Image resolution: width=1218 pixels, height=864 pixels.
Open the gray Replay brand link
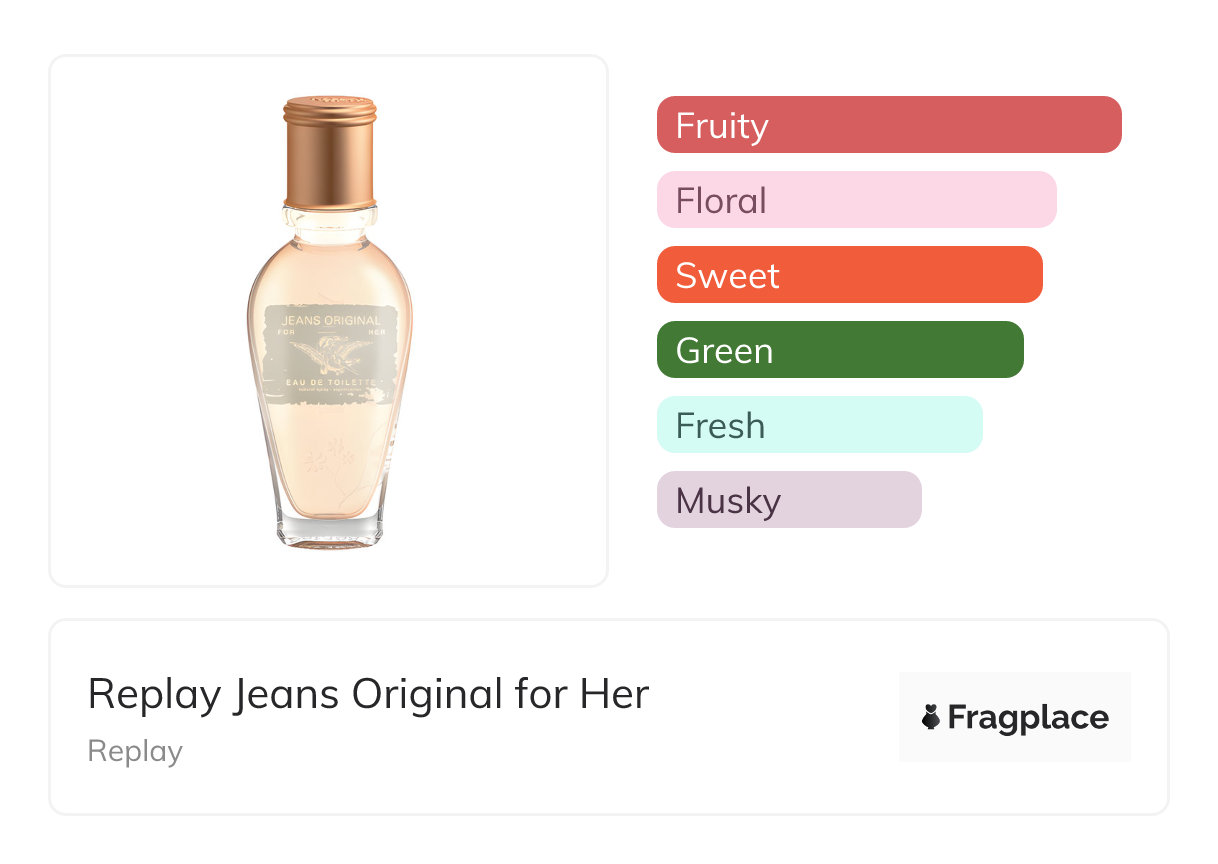[135, 751]
